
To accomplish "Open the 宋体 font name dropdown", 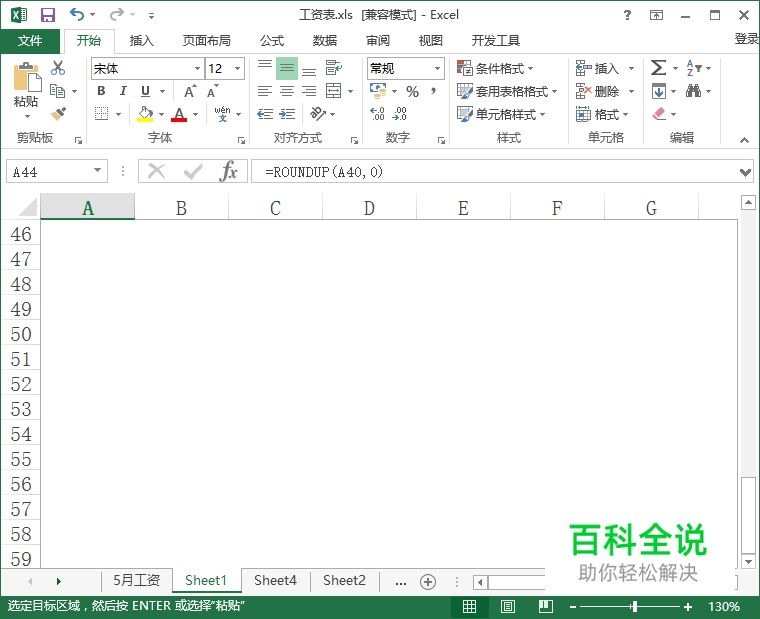I will 197,68.
